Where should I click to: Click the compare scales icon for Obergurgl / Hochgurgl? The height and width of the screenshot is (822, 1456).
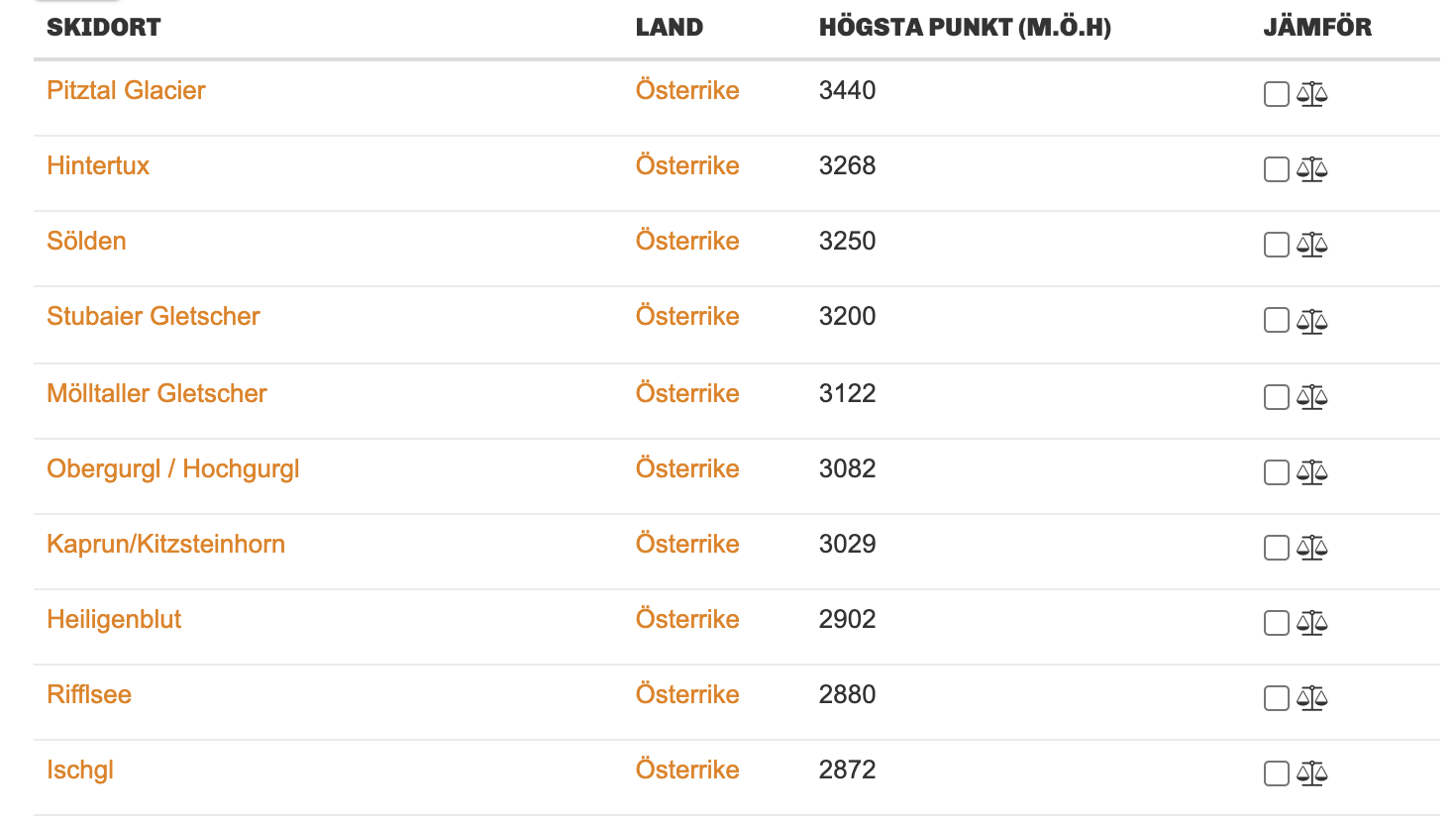tap(1311, 472)
